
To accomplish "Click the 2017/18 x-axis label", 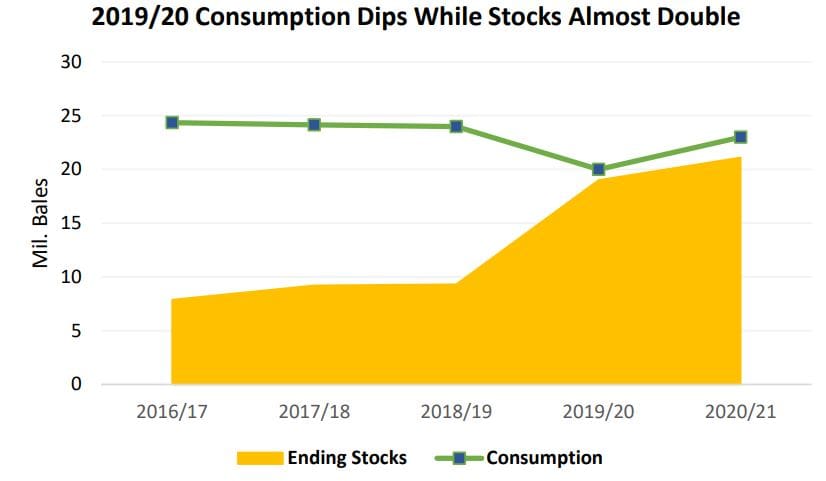I will (314, 411).
